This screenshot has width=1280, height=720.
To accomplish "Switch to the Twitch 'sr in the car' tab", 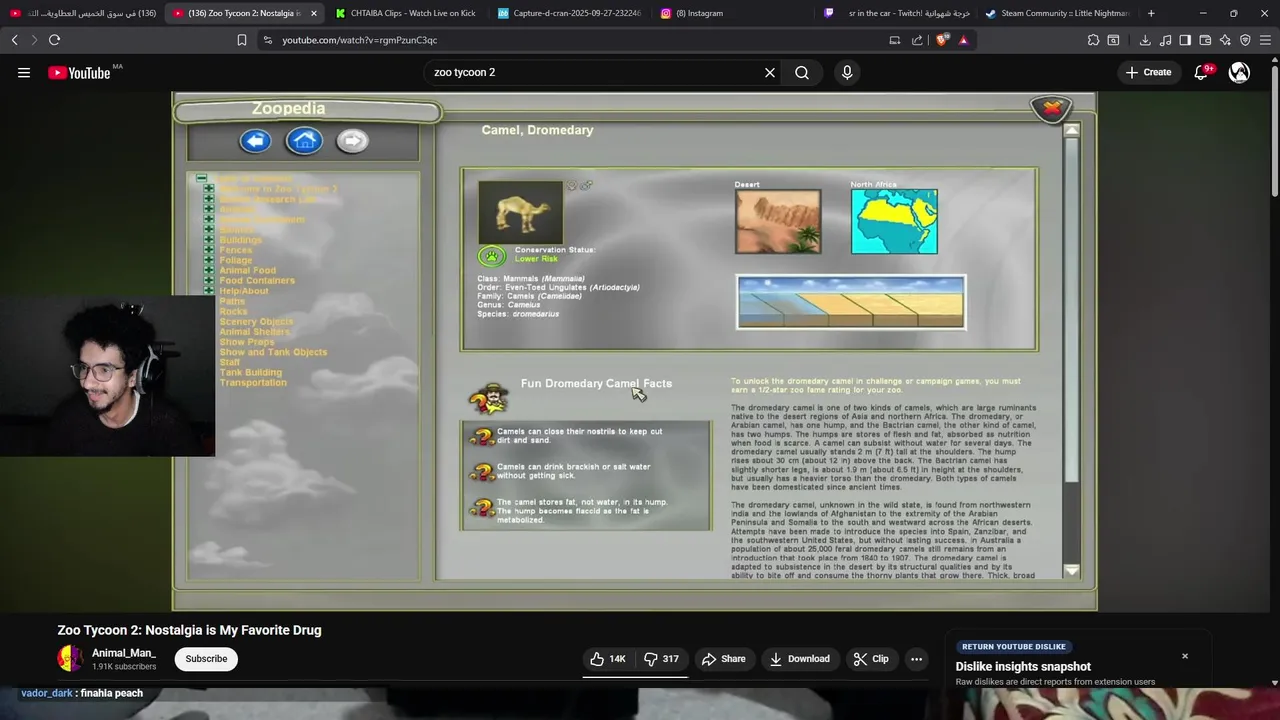I will (x=895, y=13).
